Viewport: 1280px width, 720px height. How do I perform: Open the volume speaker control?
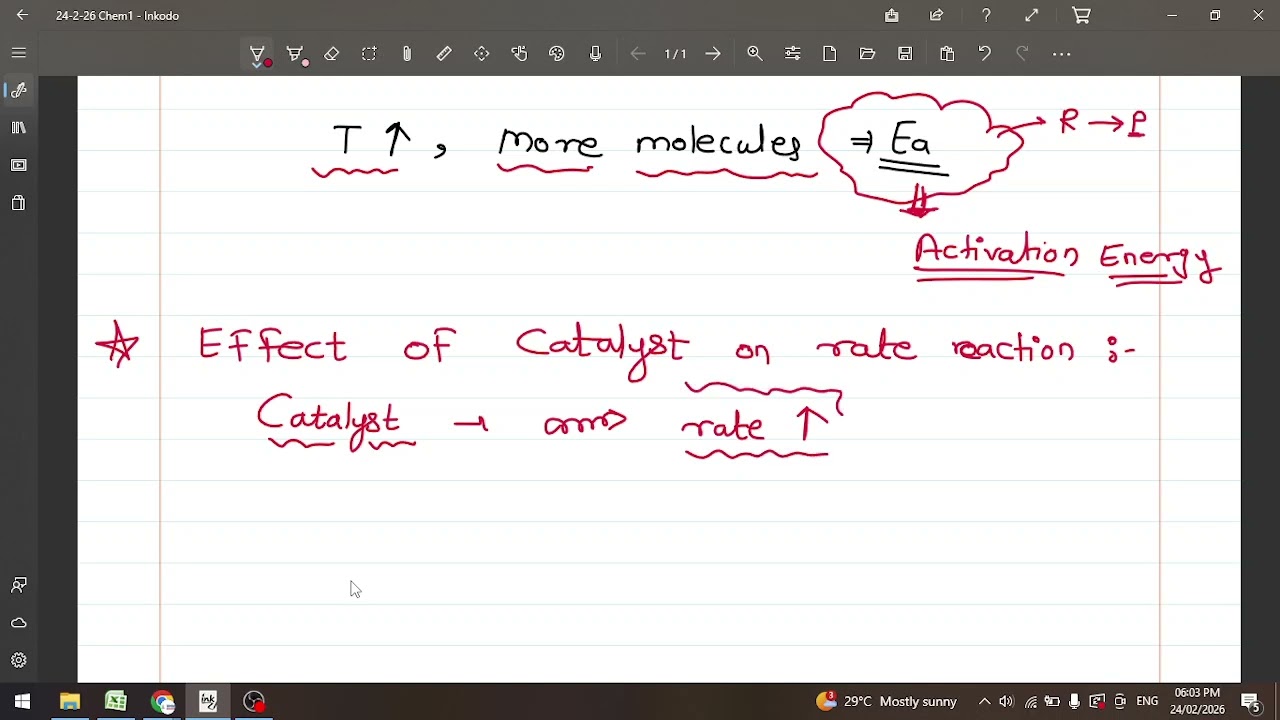point(1006,701)
